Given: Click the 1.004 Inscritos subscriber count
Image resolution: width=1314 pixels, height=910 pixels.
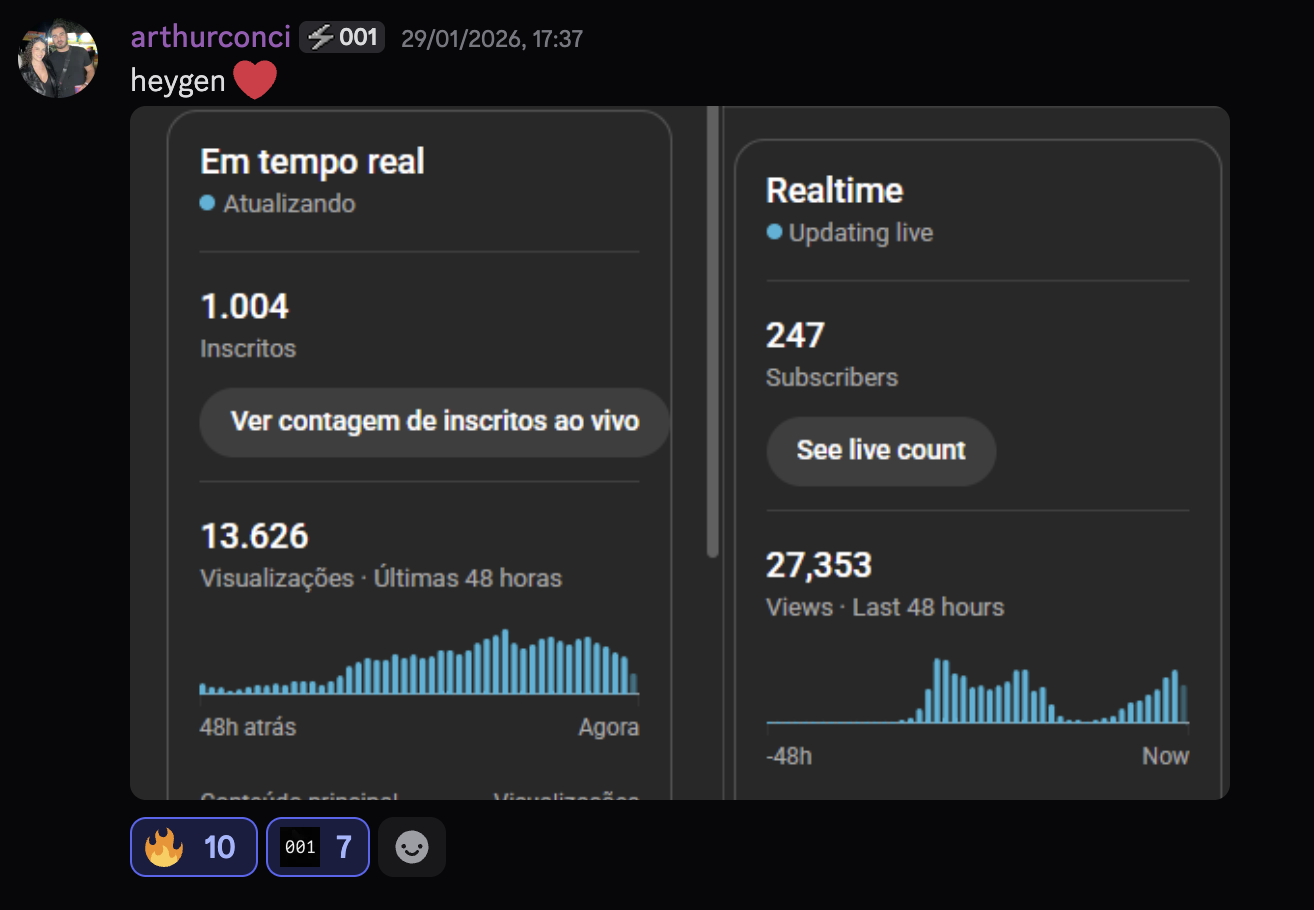Looking at the screenshot, I should click(245, 307).
